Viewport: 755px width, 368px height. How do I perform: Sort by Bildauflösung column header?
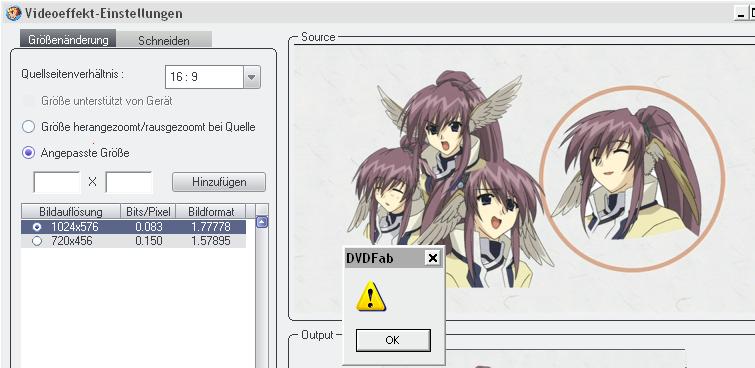coord(71,211)
